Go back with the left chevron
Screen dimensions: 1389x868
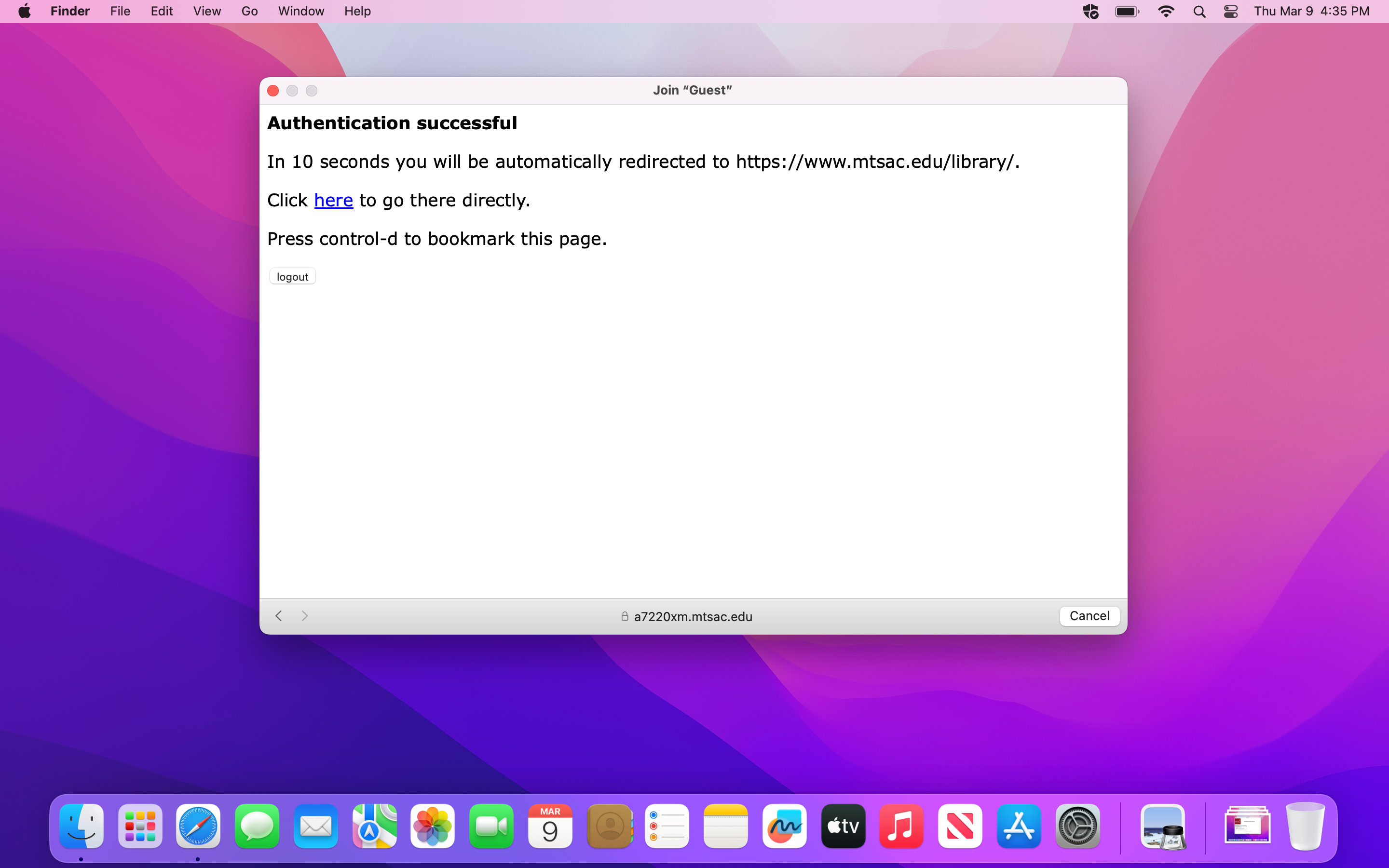pos(278,616)
